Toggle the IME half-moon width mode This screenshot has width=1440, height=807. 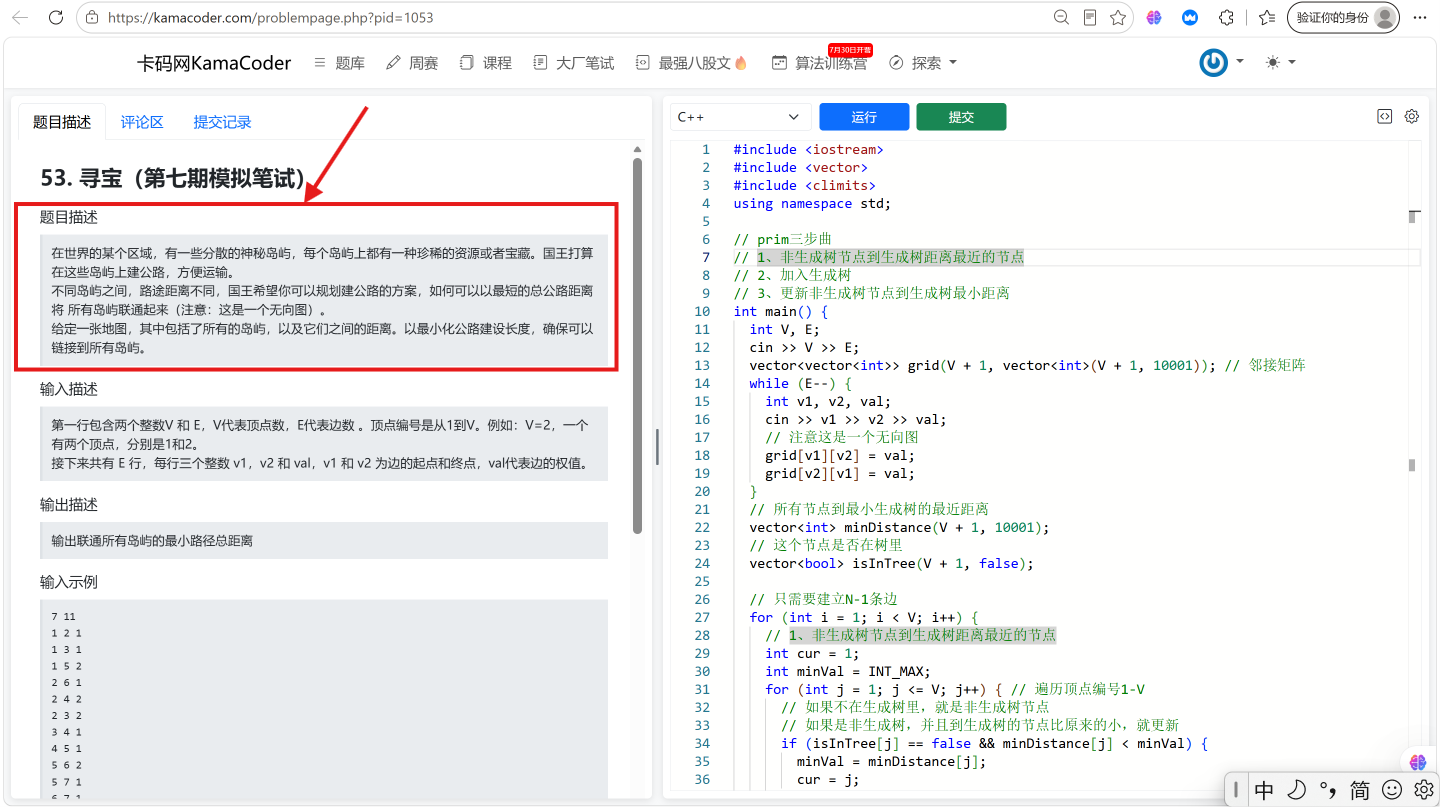coord(1296,790)
